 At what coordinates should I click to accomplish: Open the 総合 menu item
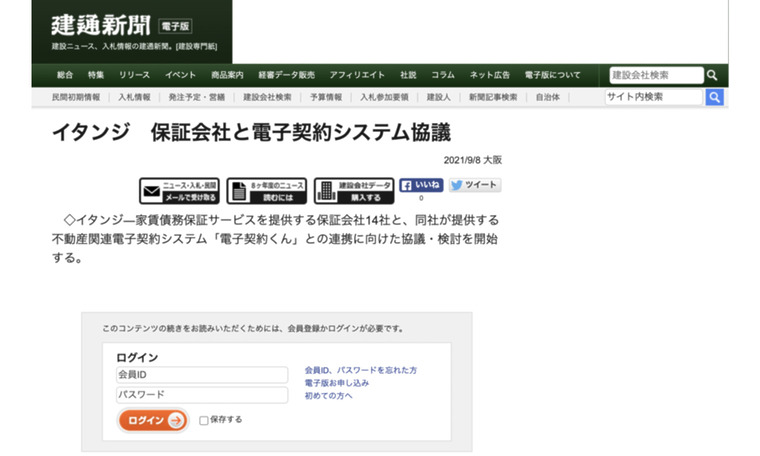pos(65,75)
